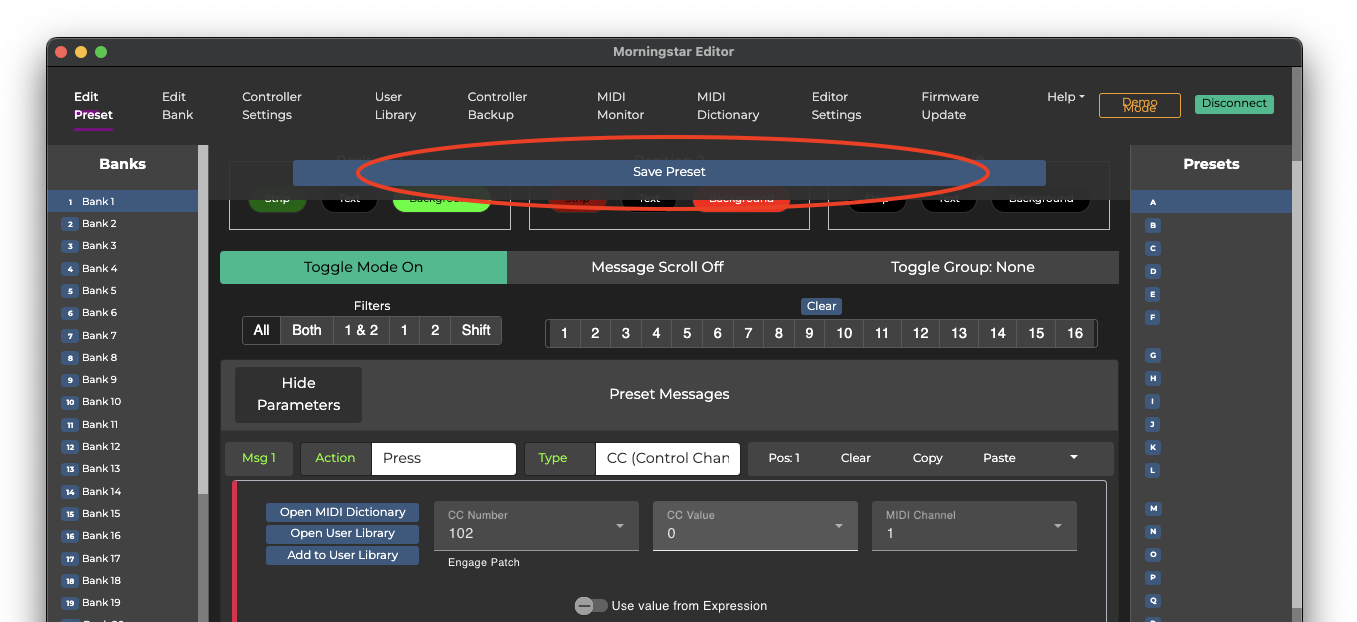
Task: Select preset M in Presets list
Action: click(1153, 509)
